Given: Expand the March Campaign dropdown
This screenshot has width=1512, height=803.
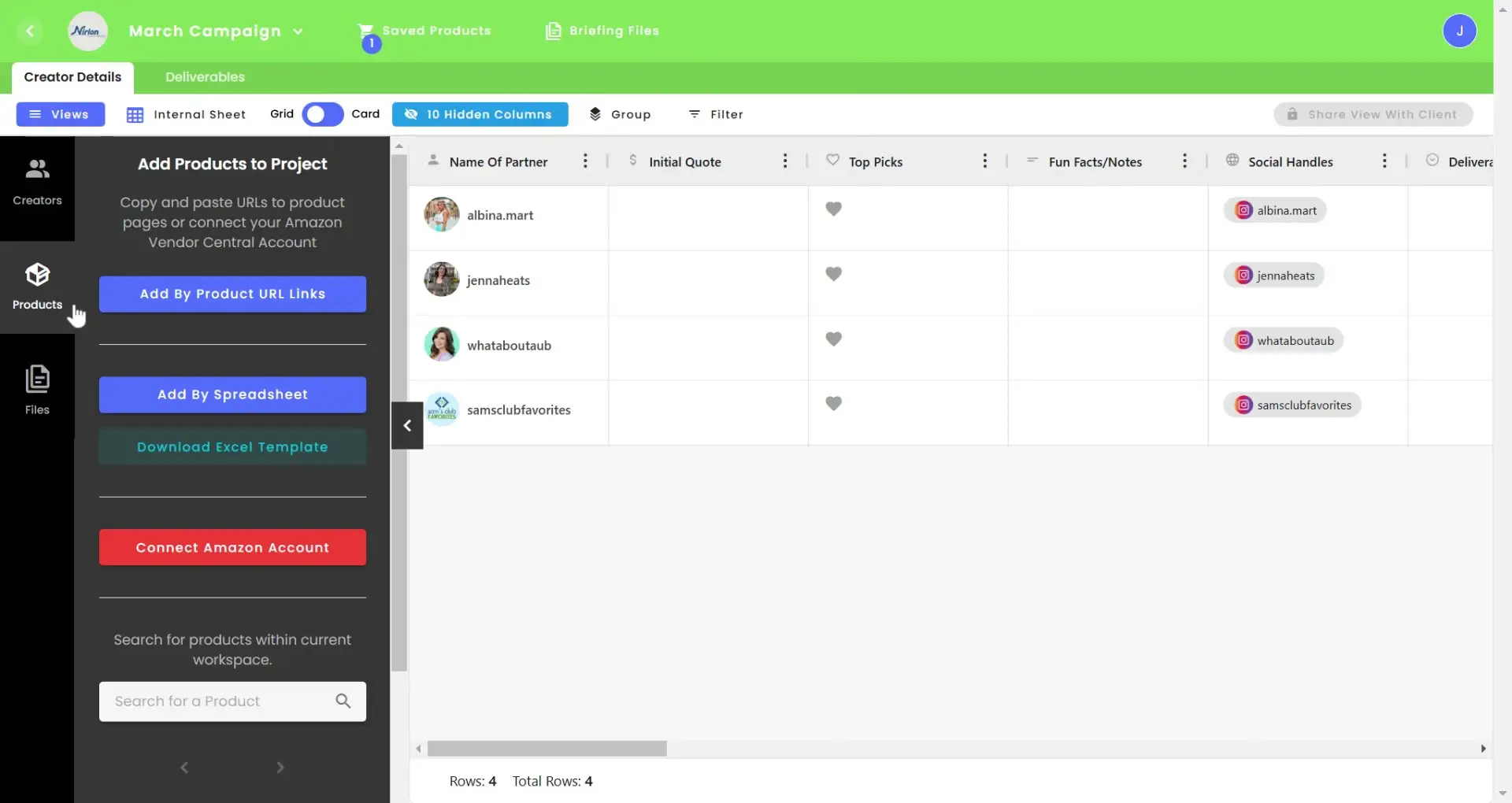Looking at the screenshot, I should 299,31.
